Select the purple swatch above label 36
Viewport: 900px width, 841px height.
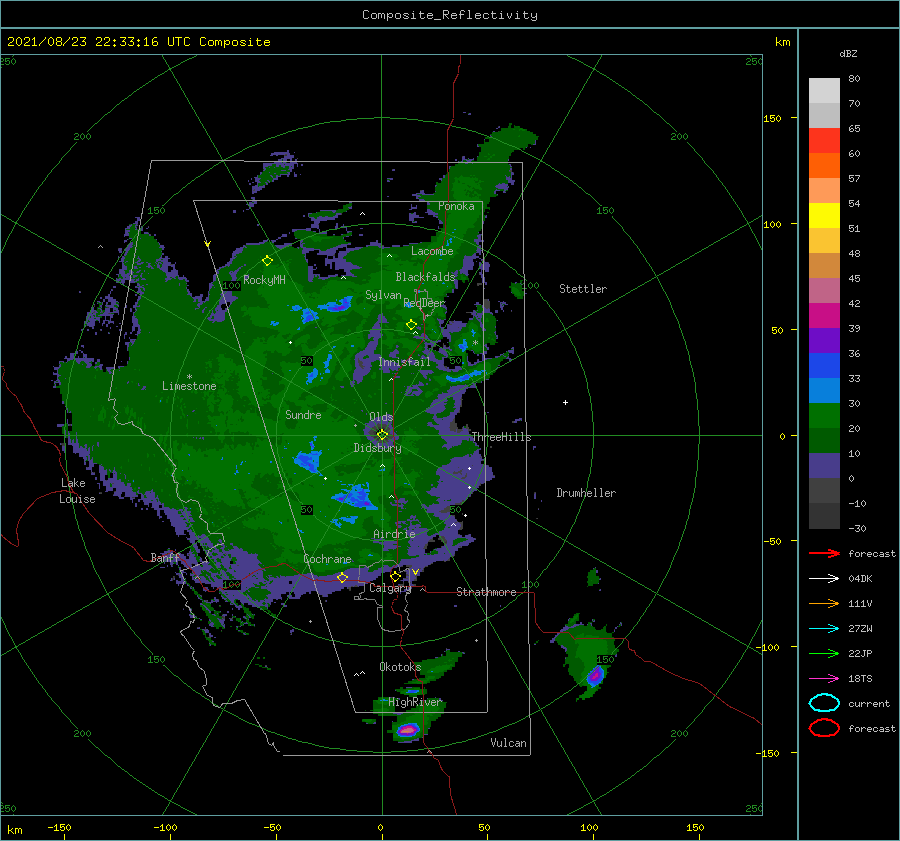824,340
